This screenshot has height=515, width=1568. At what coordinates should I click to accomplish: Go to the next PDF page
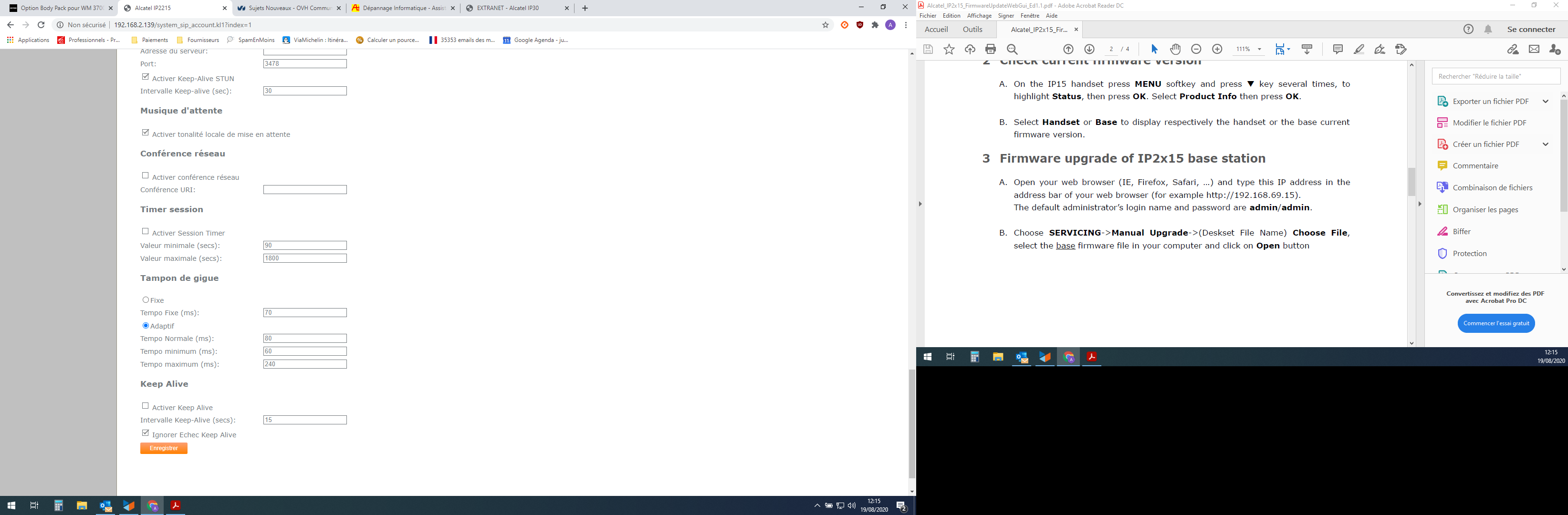pyautogui.click(x=1089, y=49)
